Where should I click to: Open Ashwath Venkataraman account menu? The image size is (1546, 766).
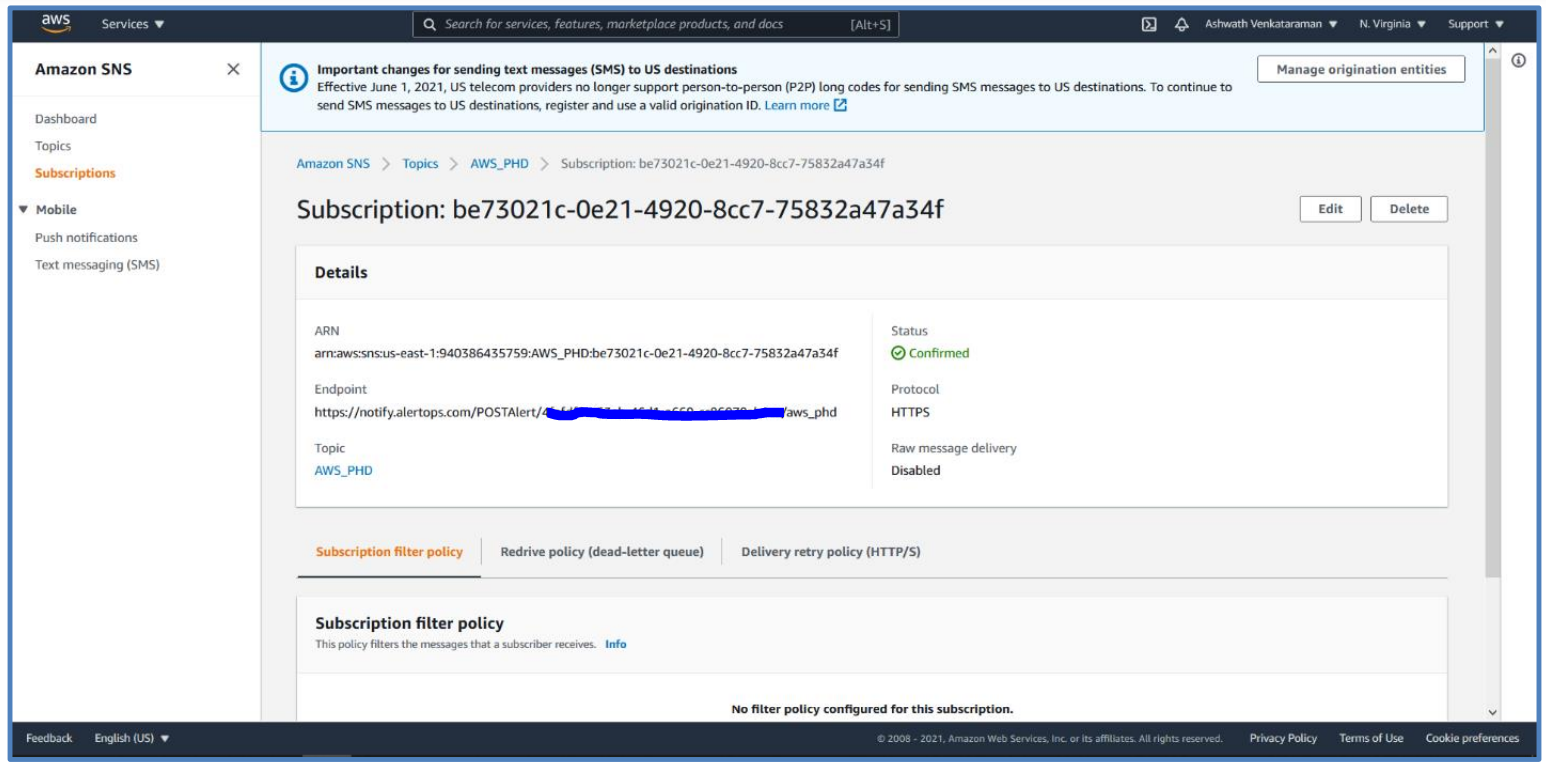pos(1271,25)
